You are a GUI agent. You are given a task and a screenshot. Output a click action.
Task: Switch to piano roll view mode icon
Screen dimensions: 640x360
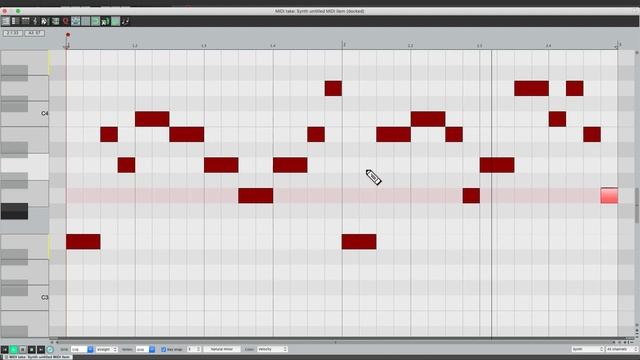[6, 21]
